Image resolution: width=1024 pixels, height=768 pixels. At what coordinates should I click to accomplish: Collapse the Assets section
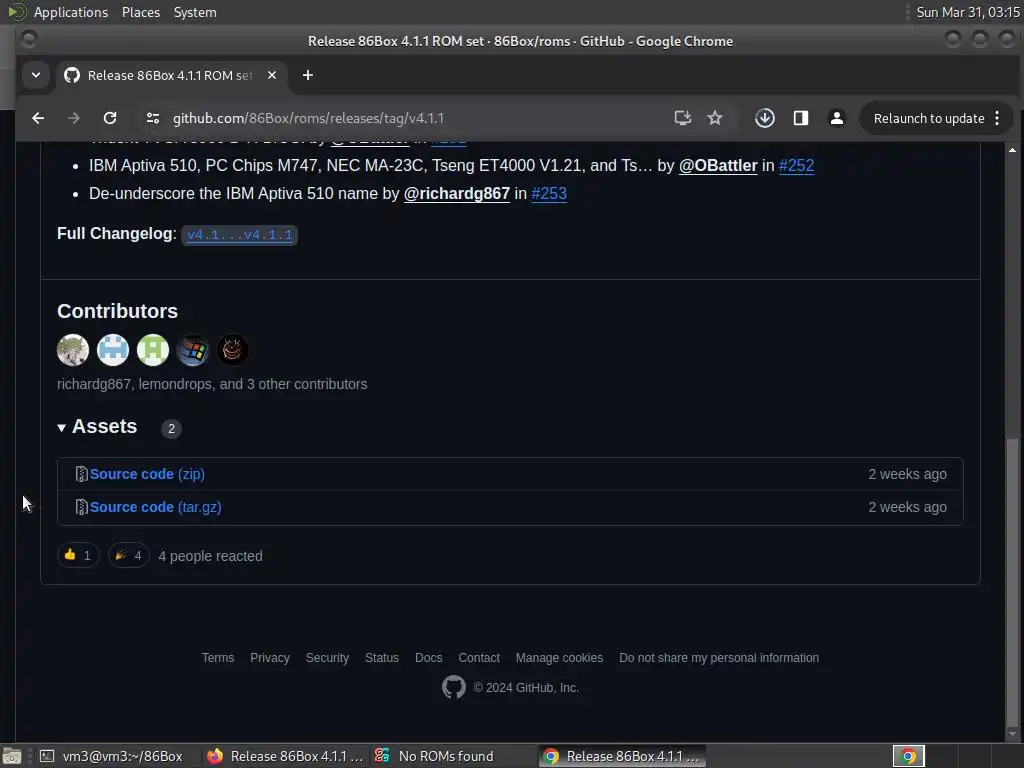97,426
